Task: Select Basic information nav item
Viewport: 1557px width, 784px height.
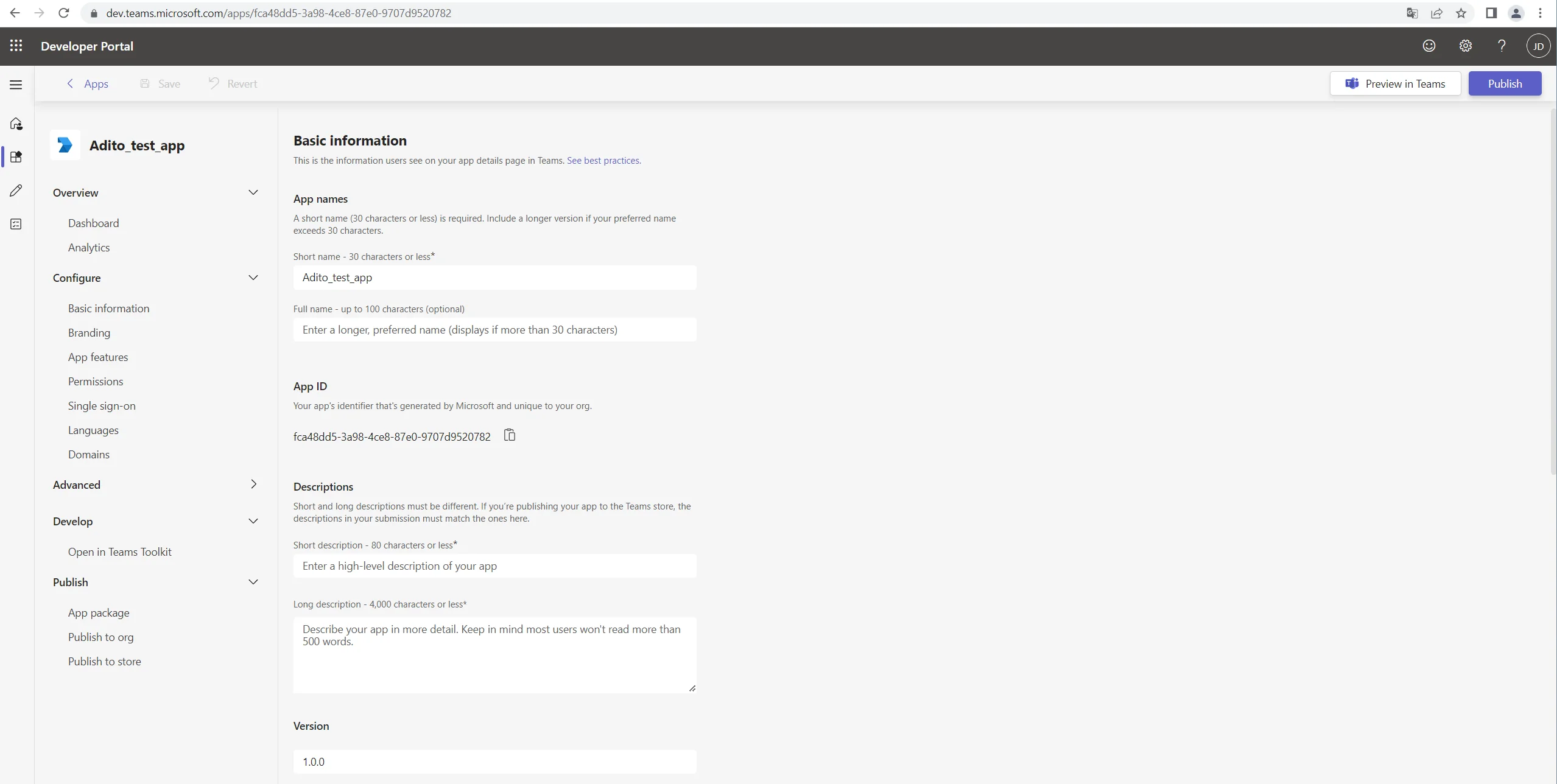Action: [108, 308]
